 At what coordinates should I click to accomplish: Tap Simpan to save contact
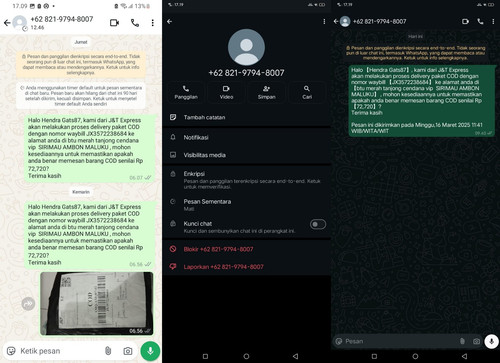[267, 92]
